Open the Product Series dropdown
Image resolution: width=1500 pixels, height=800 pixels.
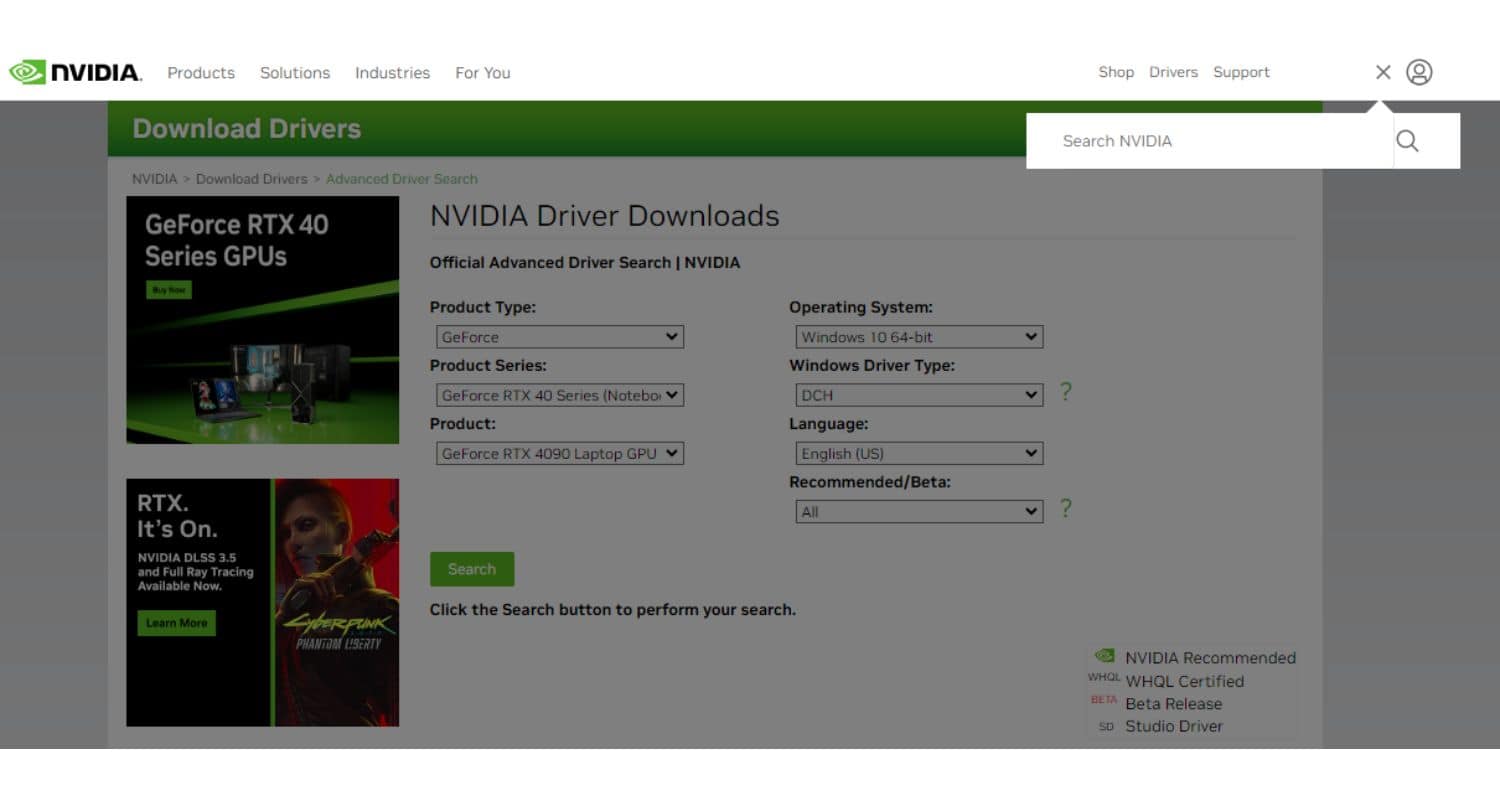[560, 395]
